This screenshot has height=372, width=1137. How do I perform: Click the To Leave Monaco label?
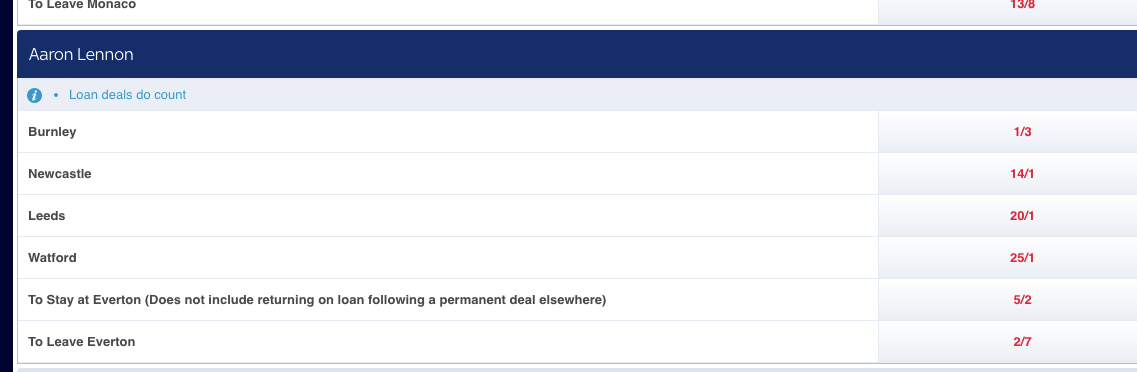pyautogui.click(x=82, y=5)
